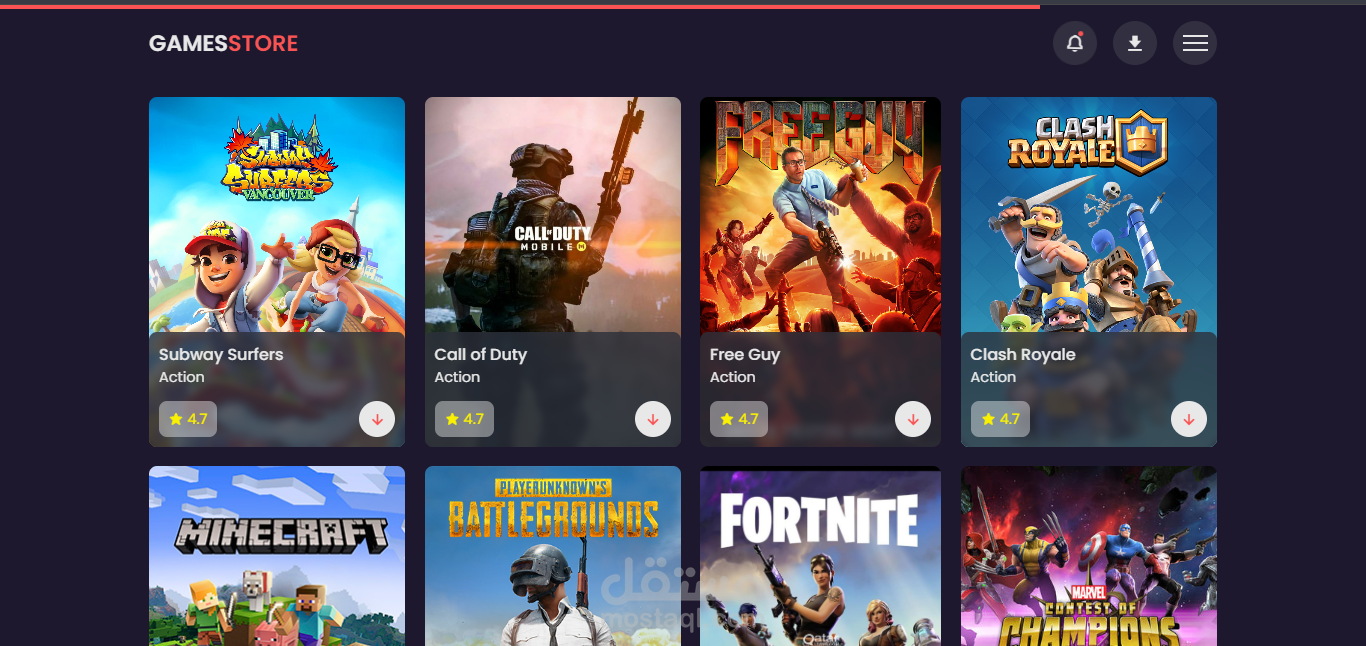Click the downloads icon in header

tap(1135, 43)
